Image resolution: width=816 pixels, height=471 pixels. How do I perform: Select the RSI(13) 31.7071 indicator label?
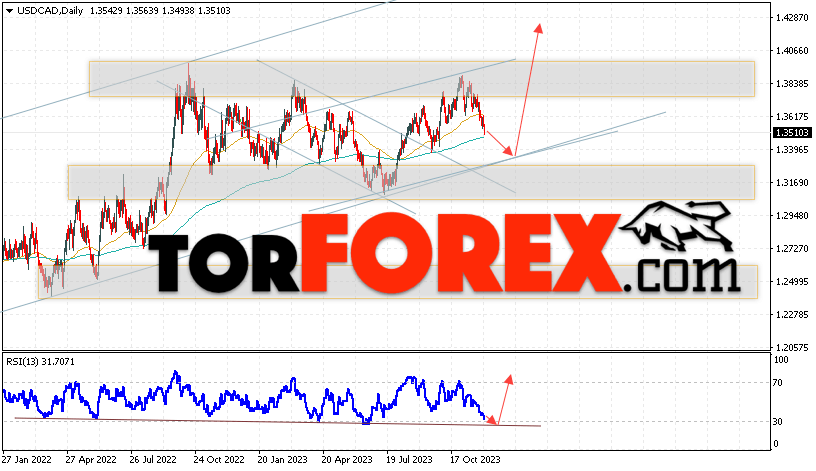coord(41,361)
